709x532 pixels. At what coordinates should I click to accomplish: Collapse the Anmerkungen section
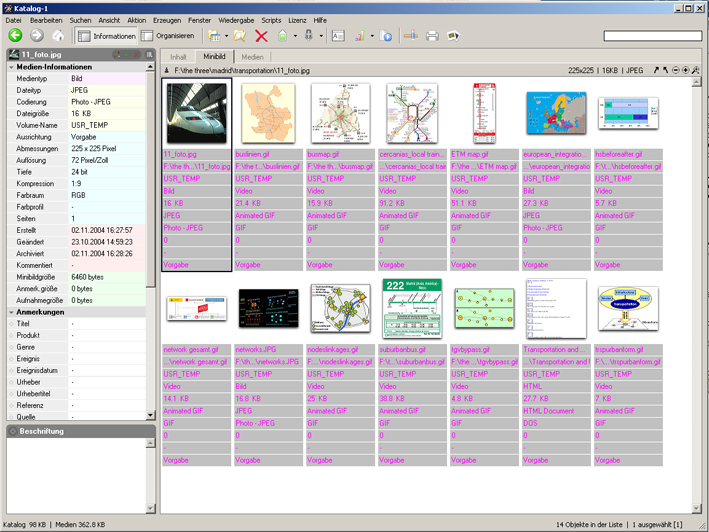pos(11,312)
